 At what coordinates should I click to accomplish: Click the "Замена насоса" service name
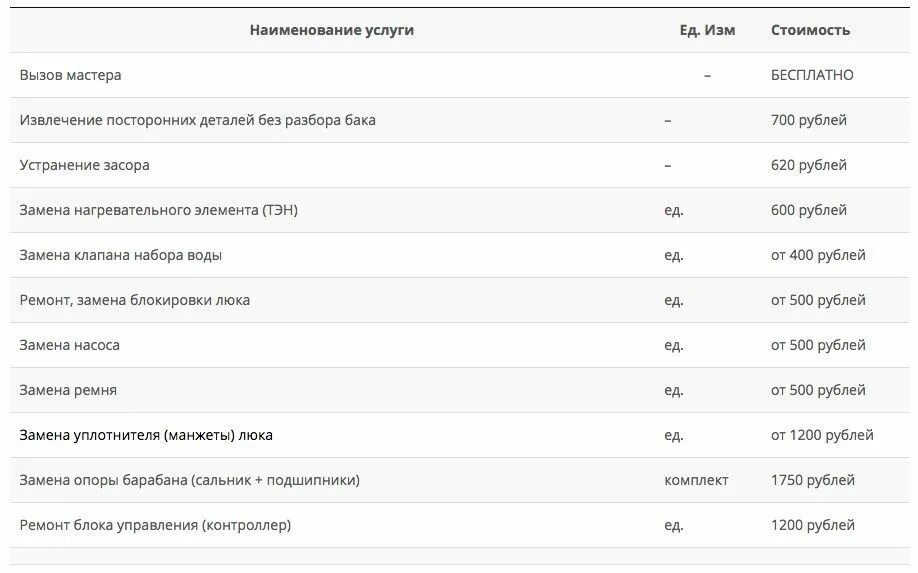(x=69, y=345)
